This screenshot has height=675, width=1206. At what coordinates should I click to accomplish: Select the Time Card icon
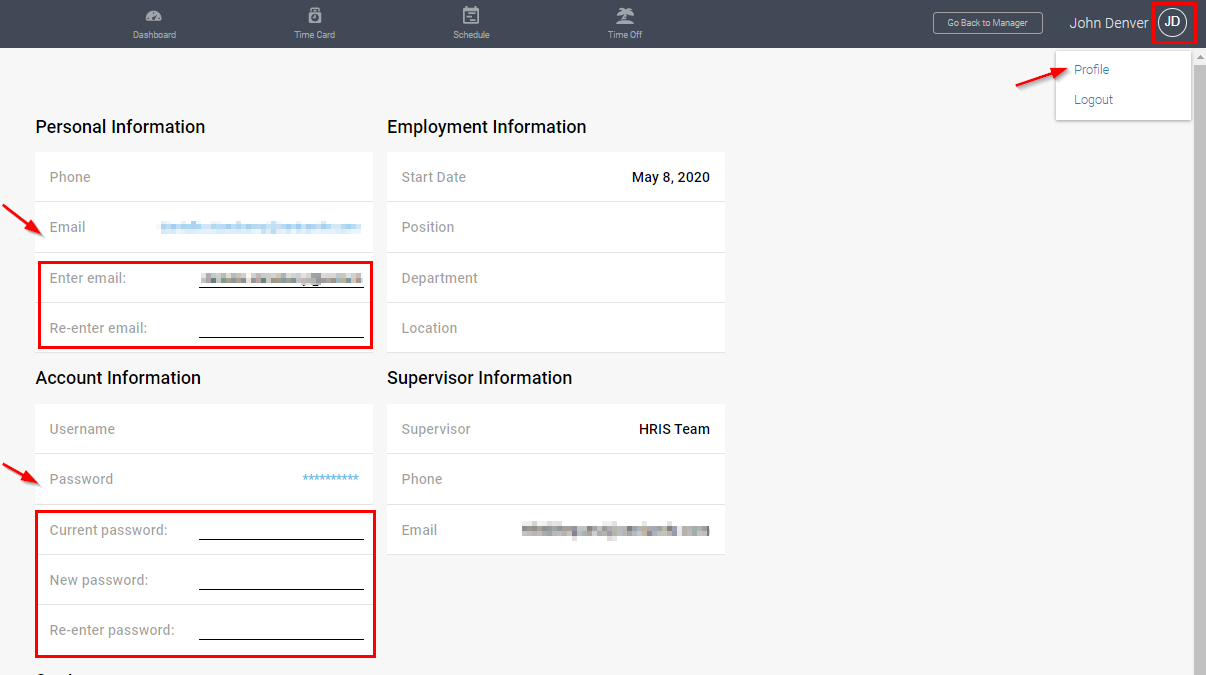(313, 22)
